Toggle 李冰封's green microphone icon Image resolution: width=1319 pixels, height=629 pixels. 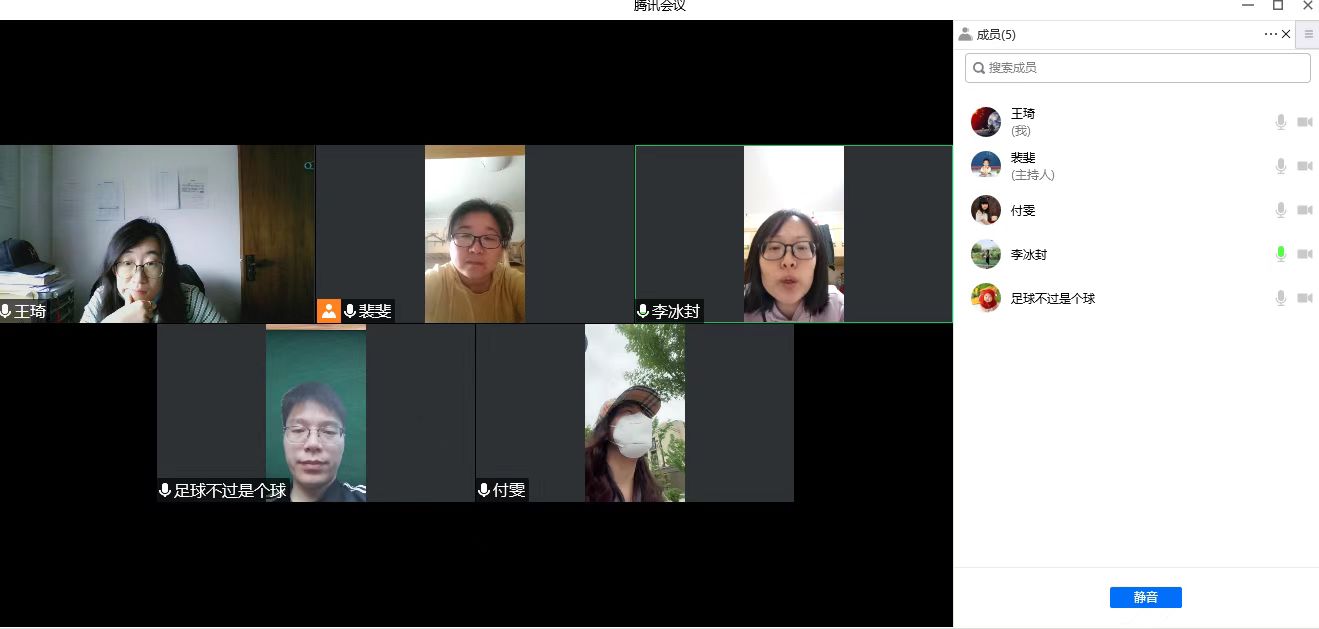coord(1280,254)
